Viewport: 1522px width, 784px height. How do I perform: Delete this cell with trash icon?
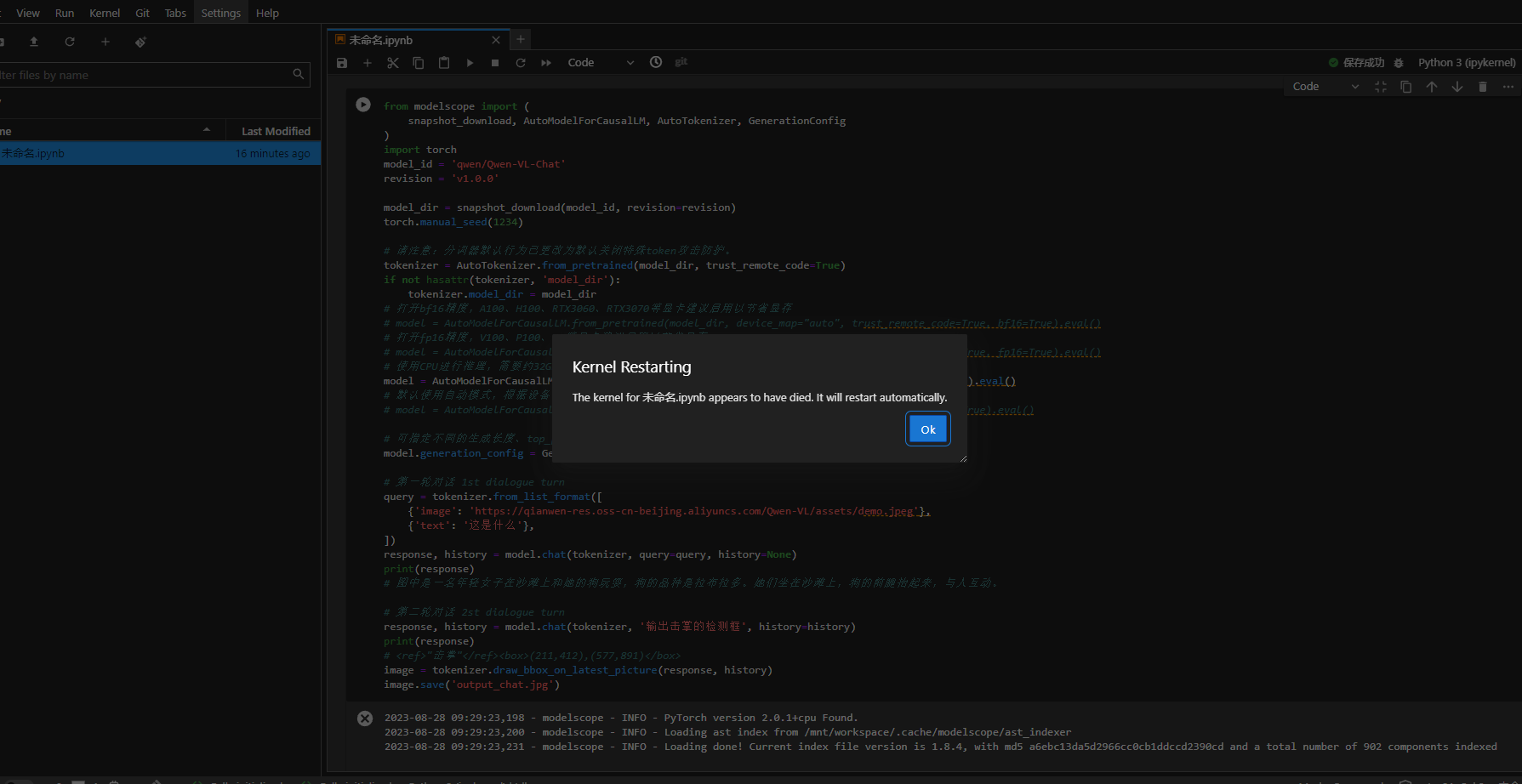pyautogui.click(x=1483, y=87)
